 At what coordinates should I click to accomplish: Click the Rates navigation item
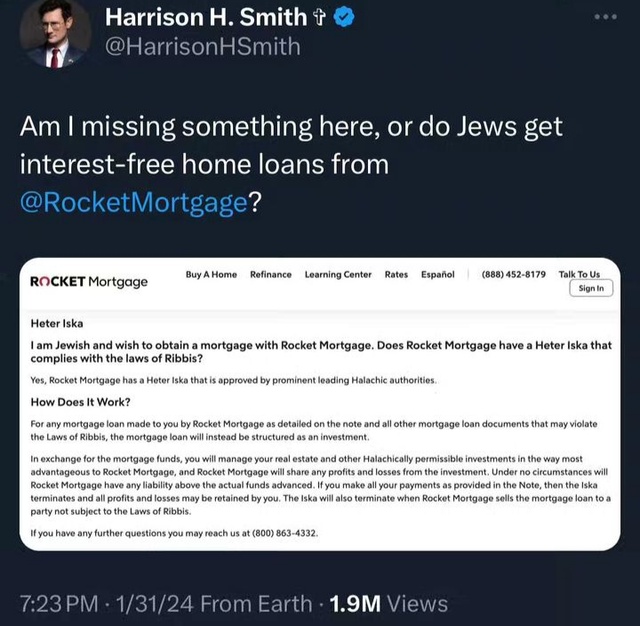point(396,274)
